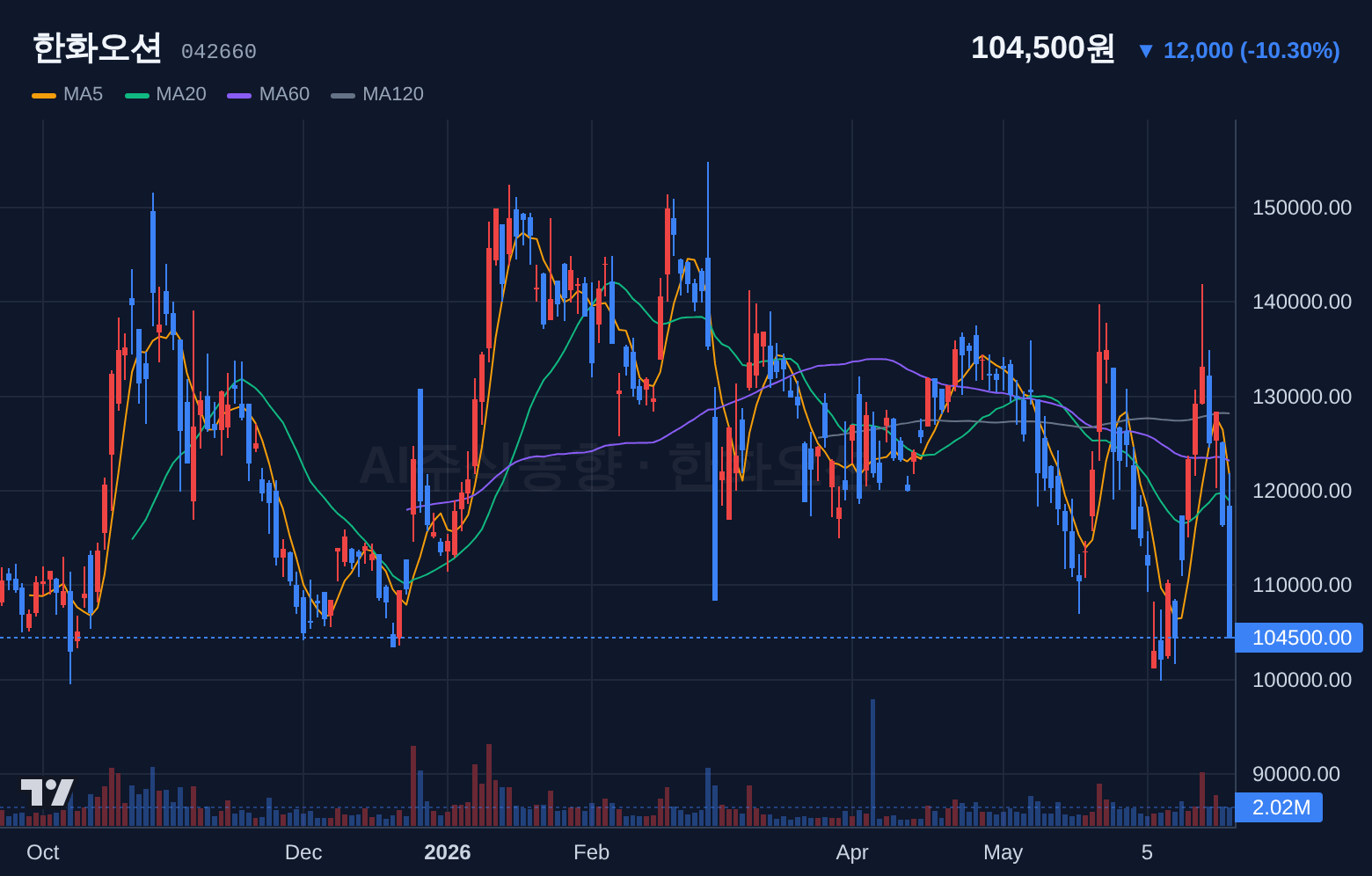Click the Apr label on the time axis
This screenshot has width=1372, height=876.
click(852, 852)
